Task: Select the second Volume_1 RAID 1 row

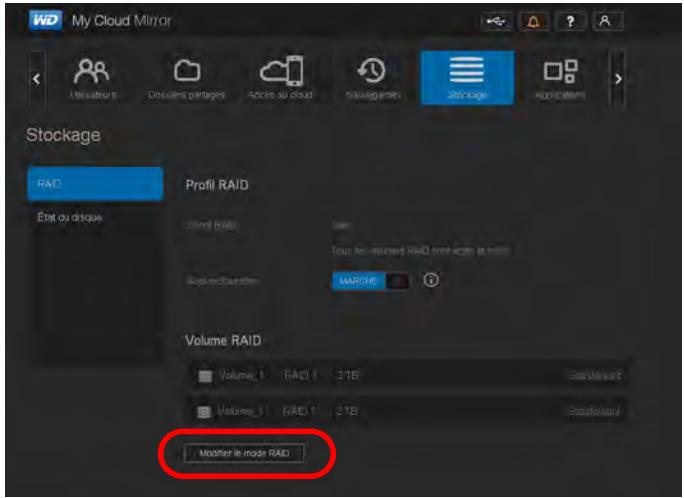Action: pos(408,411)
